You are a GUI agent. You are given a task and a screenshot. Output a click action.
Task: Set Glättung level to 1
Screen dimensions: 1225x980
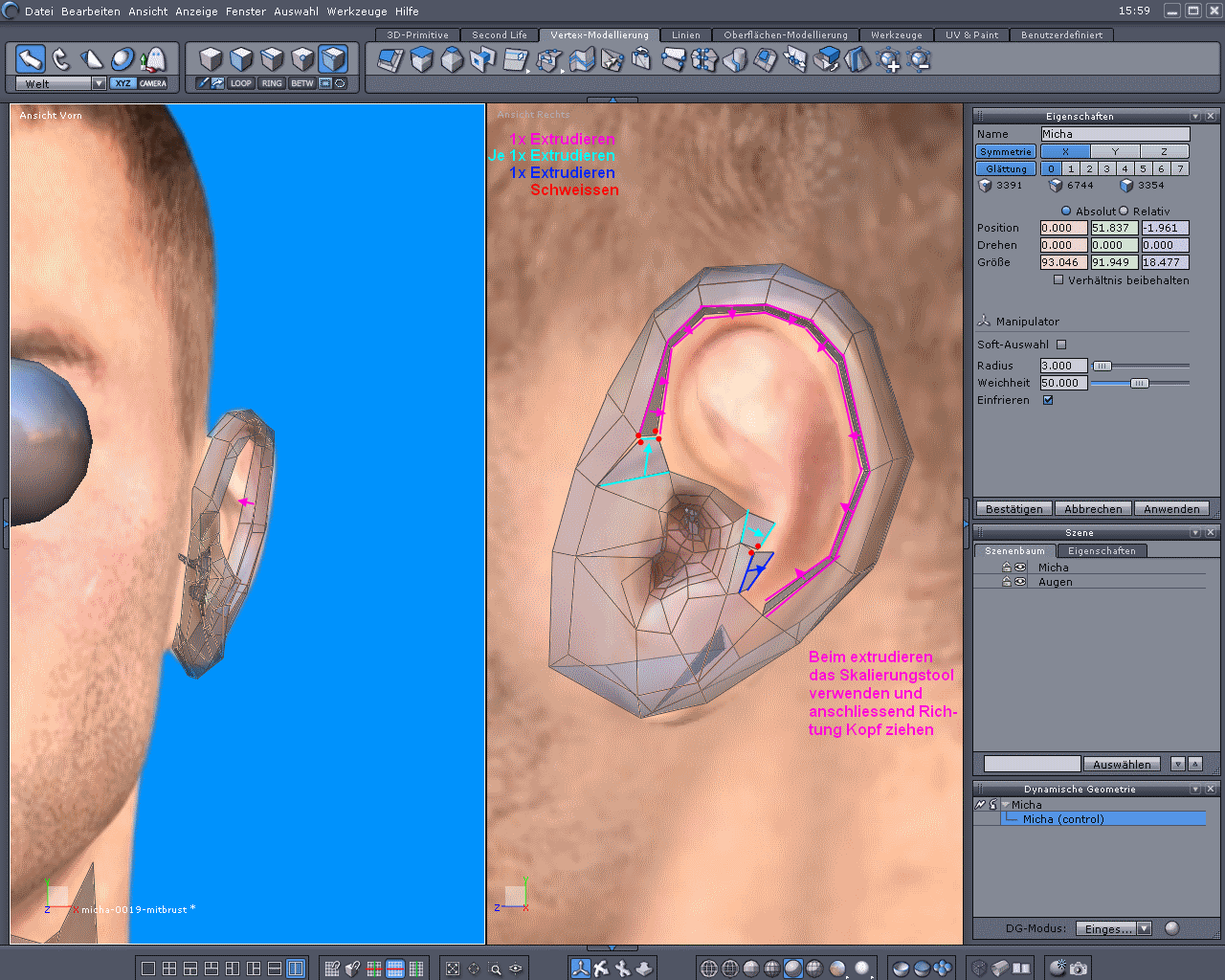coord(1070,168)
